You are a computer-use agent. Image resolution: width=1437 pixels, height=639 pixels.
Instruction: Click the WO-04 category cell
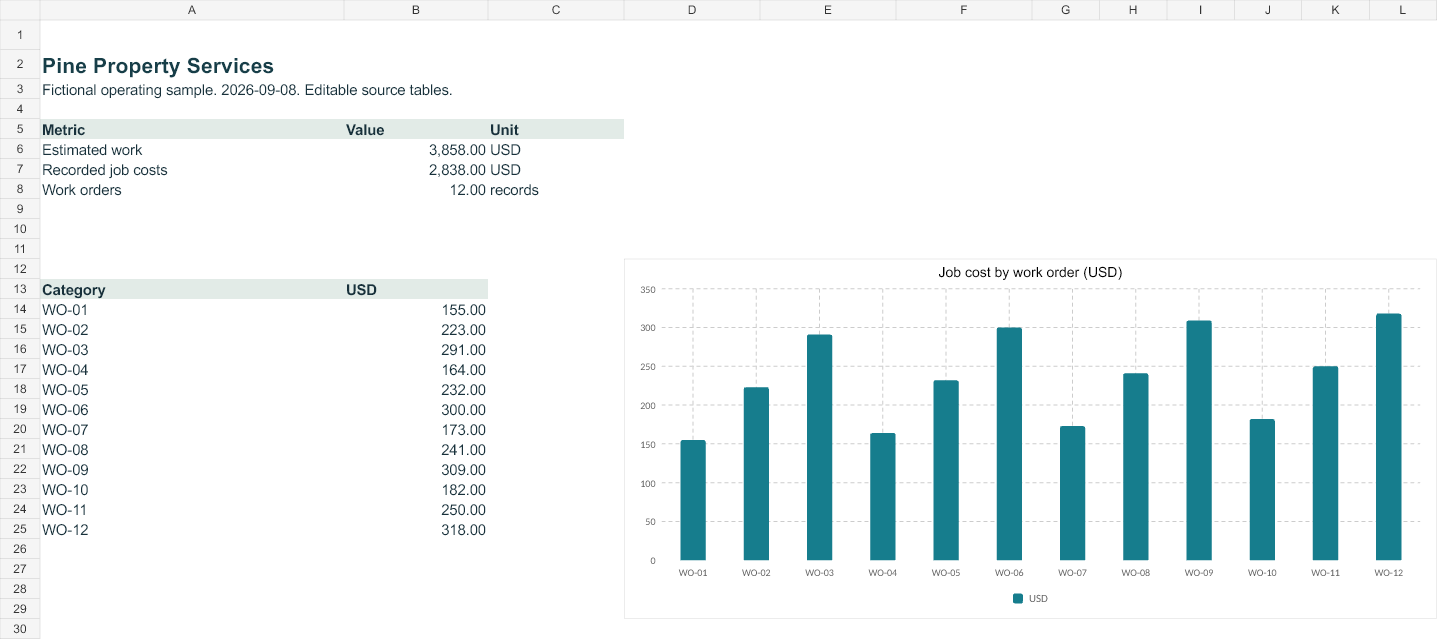192,369
